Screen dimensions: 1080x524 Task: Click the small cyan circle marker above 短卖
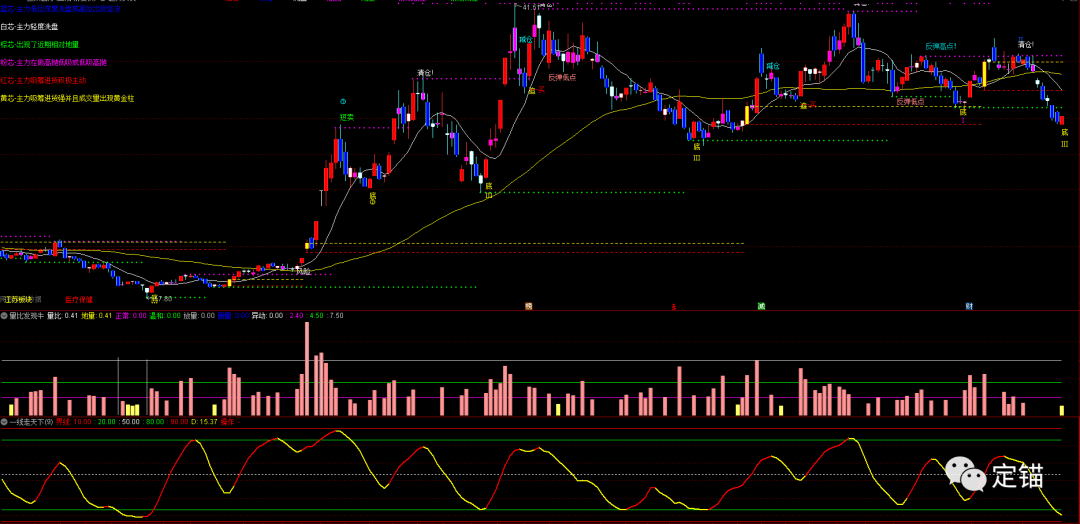pos(343,102)
